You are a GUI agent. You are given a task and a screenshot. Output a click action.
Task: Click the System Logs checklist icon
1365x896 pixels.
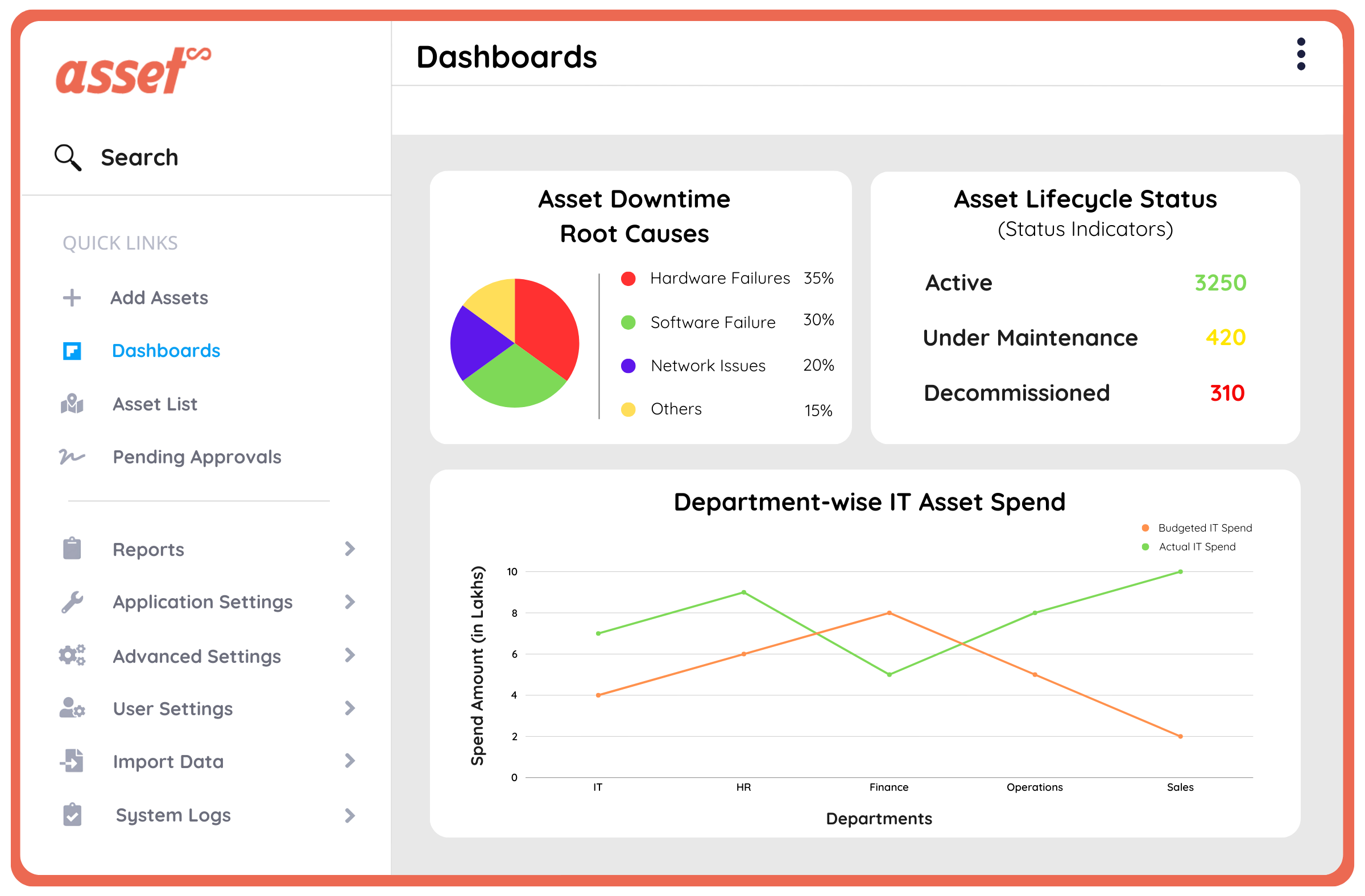[71, 815]
